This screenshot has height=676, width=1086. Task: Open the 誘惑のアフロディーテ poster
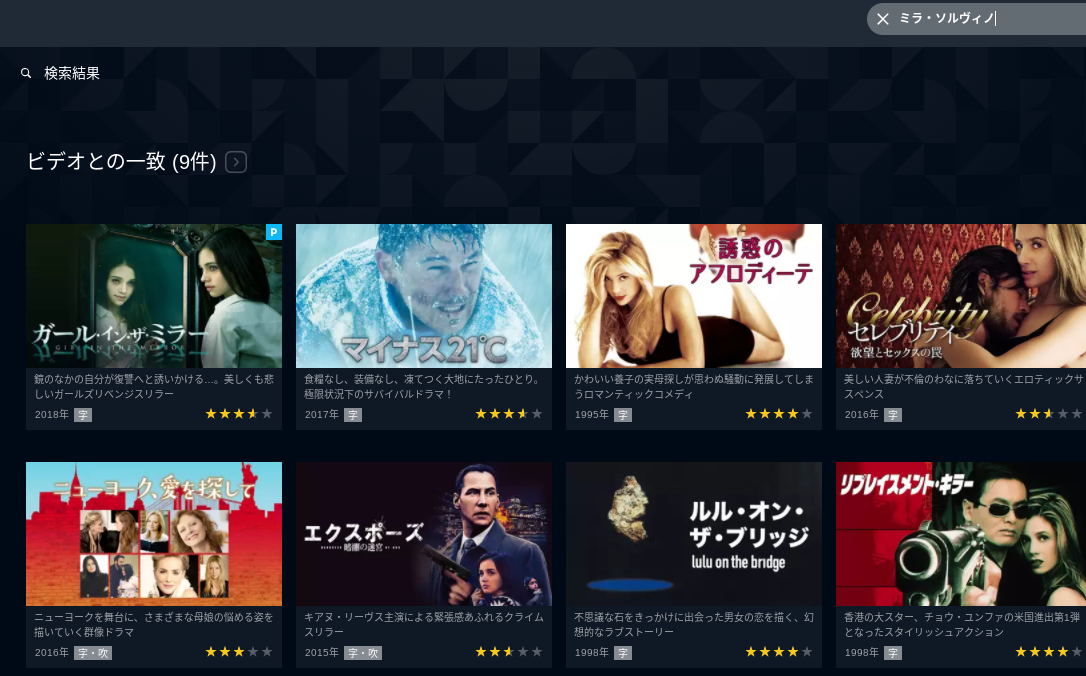[694, 296]
